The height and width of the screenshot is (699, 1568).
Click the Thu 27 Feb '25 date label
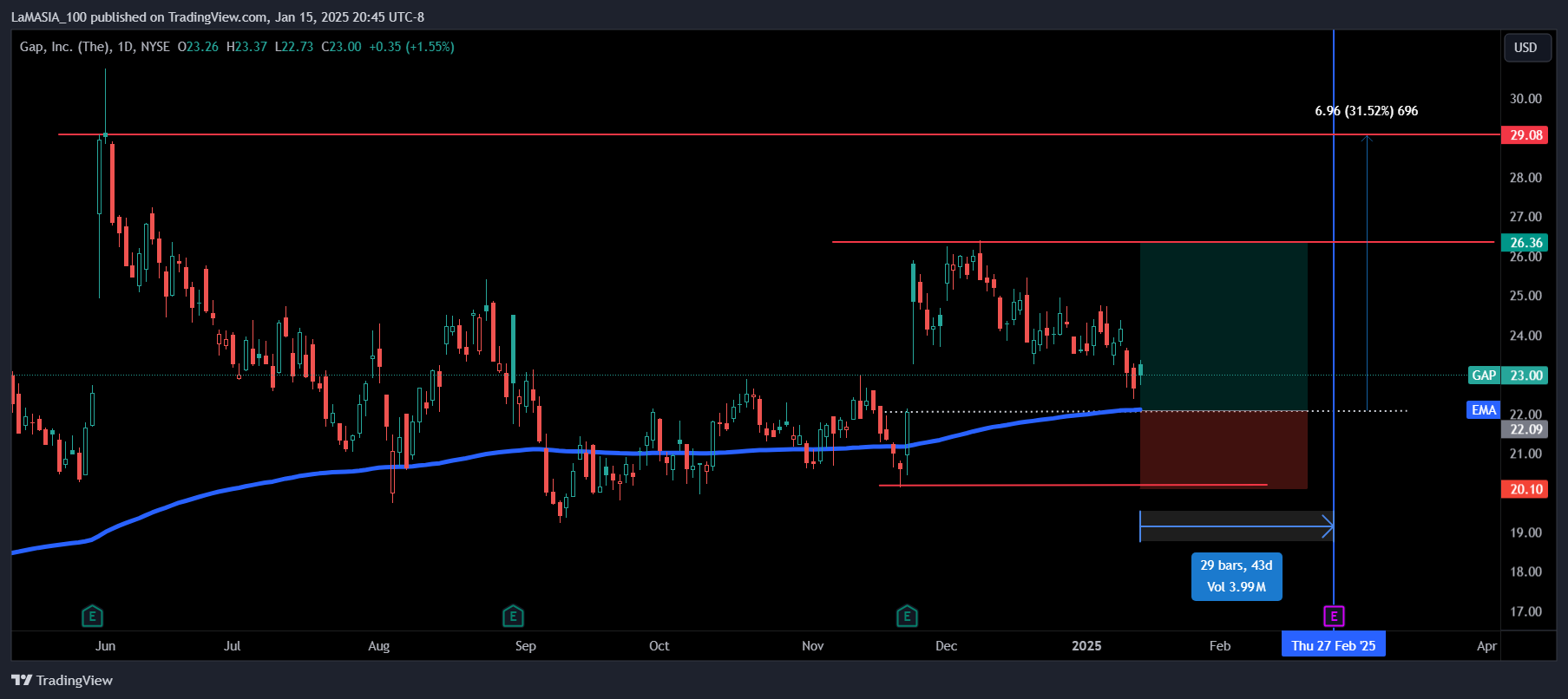click(x=1334, y=645)
